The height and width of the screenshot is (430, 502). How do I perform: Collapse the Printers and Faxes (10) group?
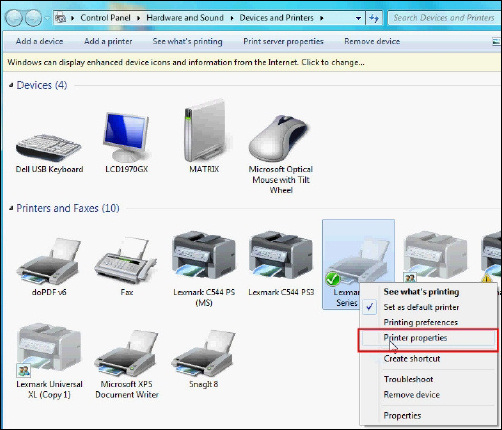point(11,208)
